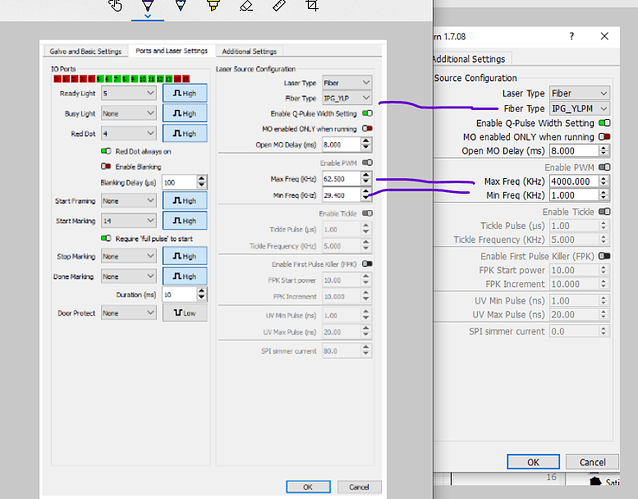Close the LightBurn 1.7.08 window with X
This screenshot has width=638, height=499.
pyautogui.click(x=604, y=36)
